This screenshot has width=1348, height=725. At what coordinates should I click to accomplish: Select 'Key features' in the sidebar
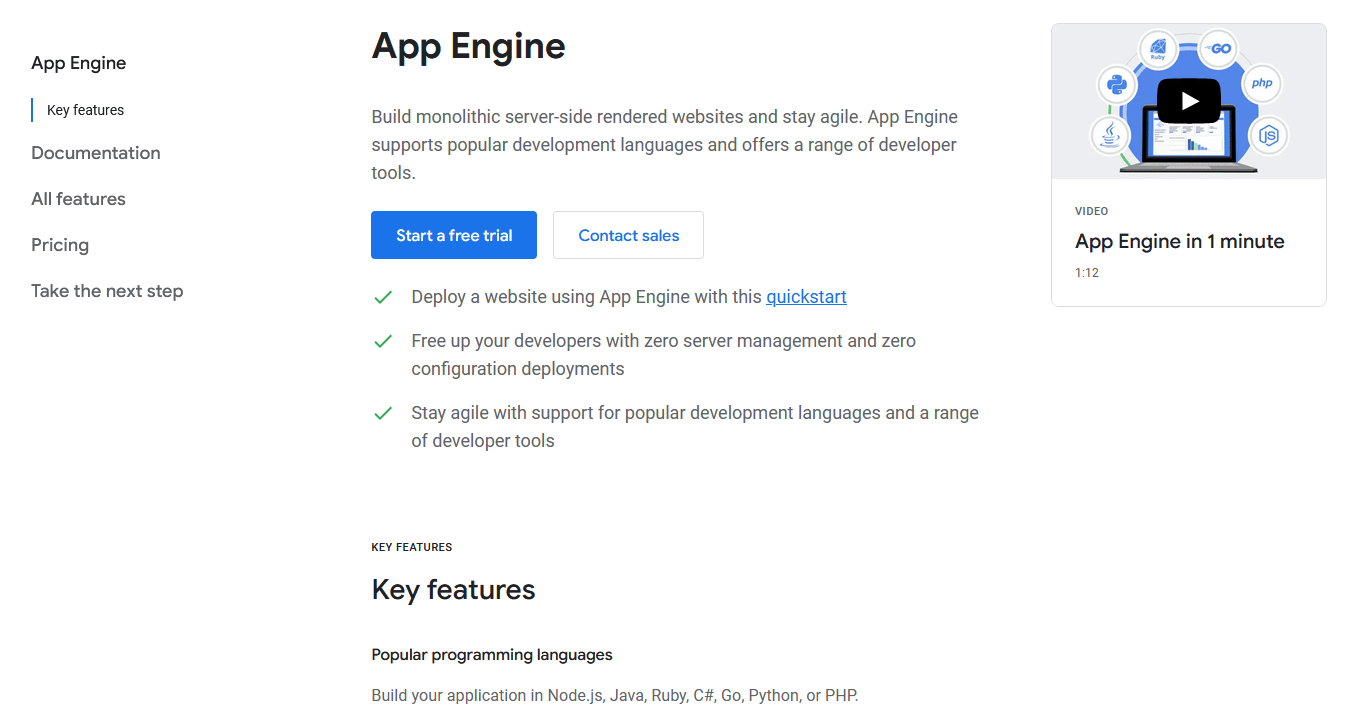pos(84,110)
